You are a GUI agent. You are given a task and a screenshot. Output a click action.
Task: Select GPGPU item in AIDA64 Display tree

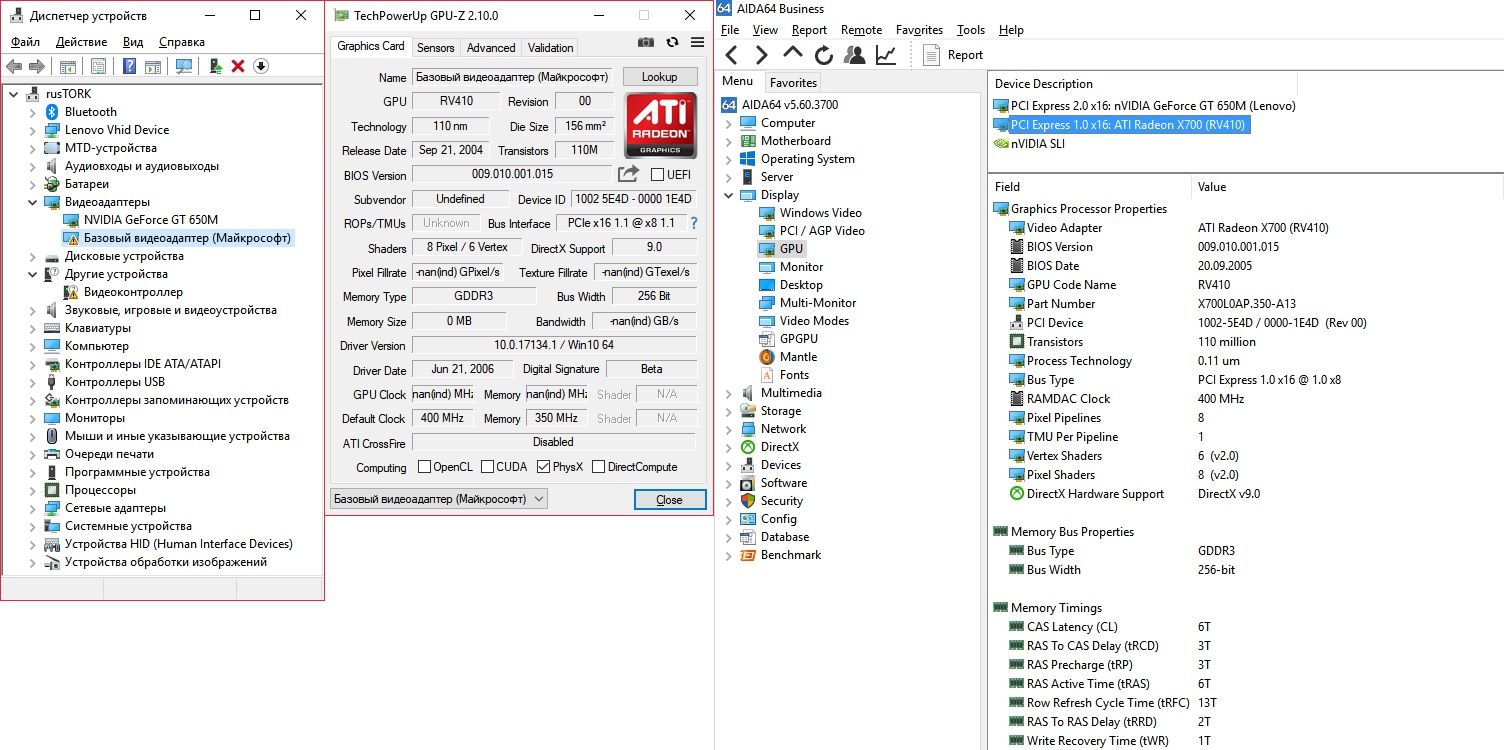[x=788, y=339]
